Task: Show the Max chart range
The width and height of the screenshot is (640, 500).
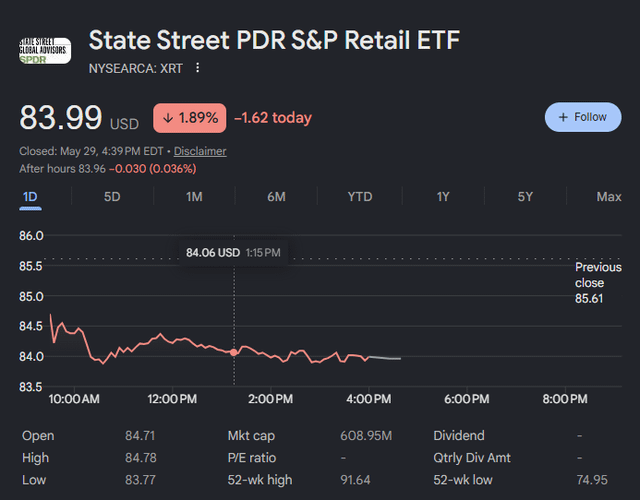Action: pos(609,197)
